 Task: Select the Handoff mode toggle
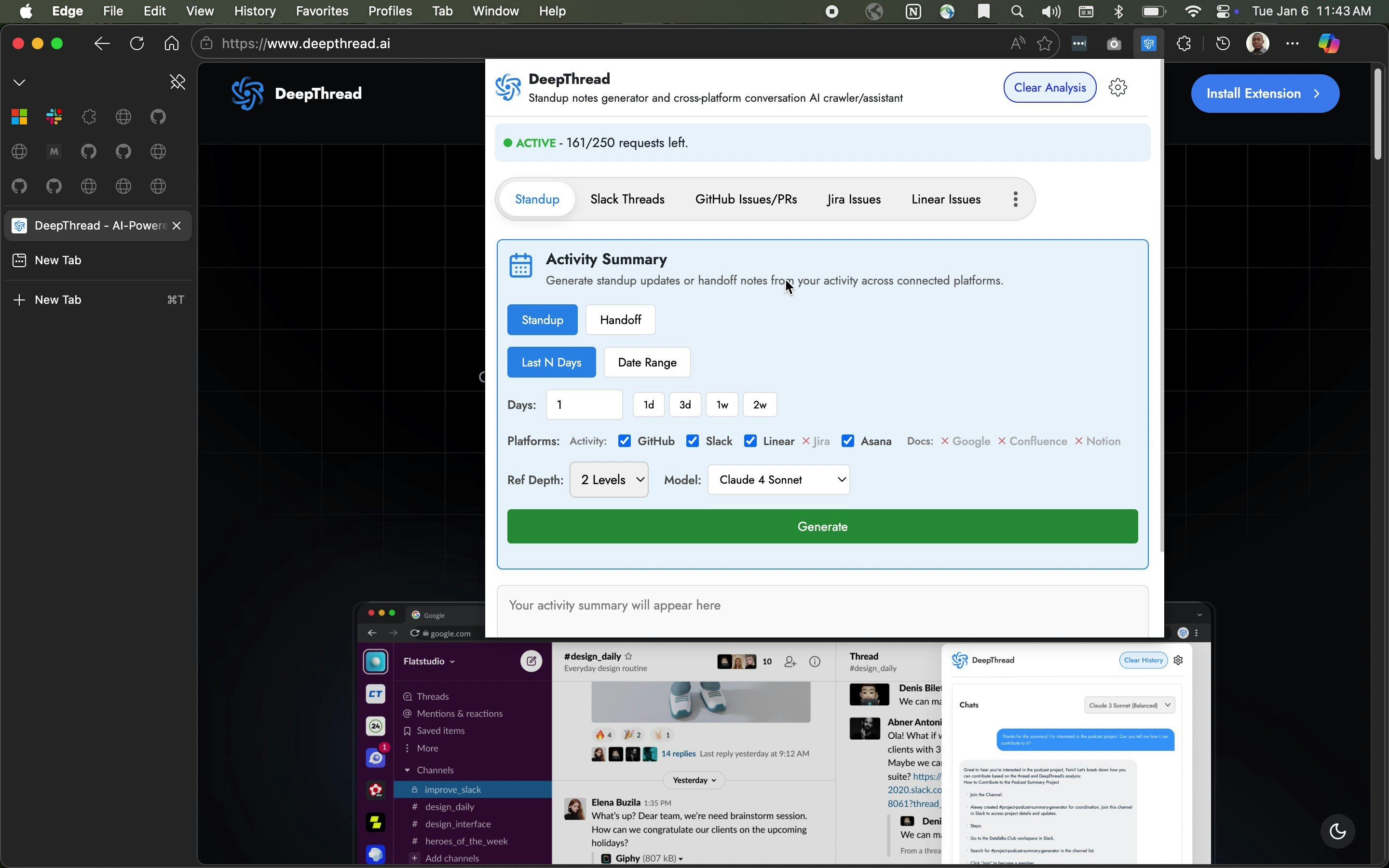[620, 320]
